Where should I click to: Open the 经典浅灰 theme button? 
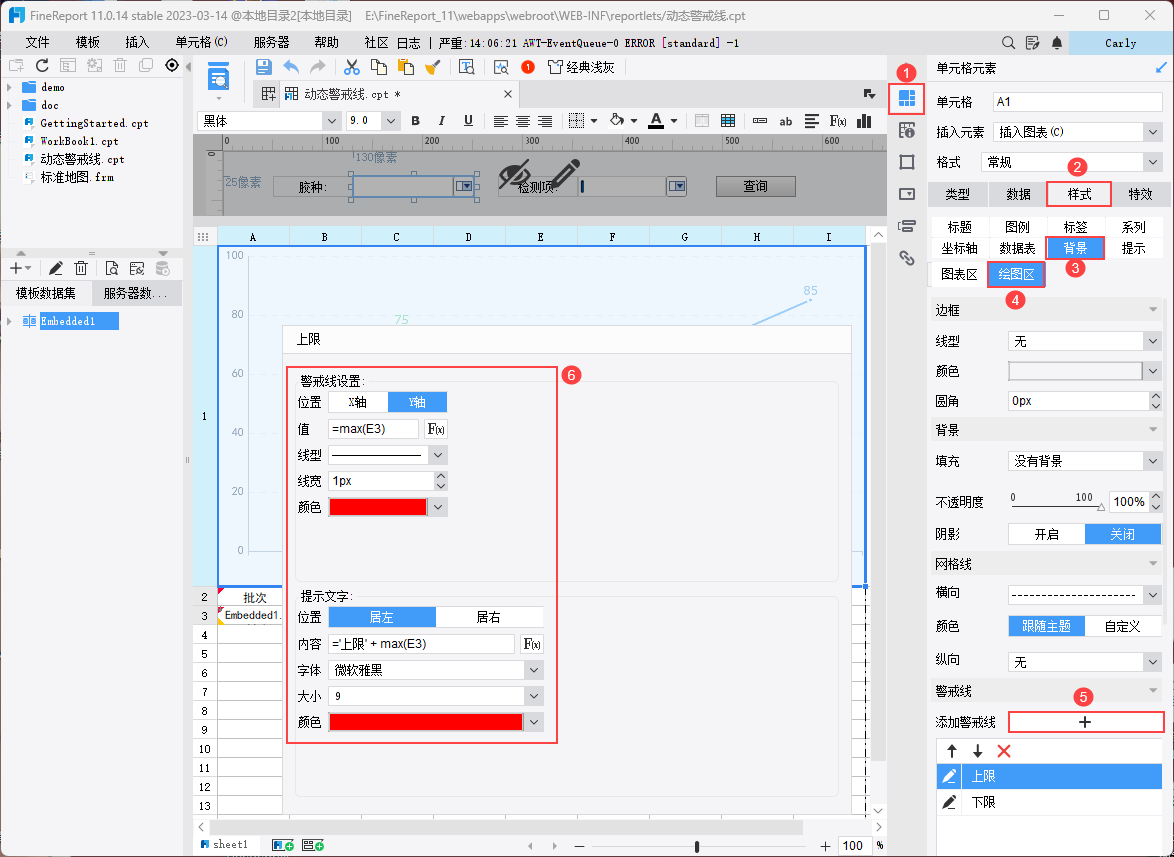[581, 67]
